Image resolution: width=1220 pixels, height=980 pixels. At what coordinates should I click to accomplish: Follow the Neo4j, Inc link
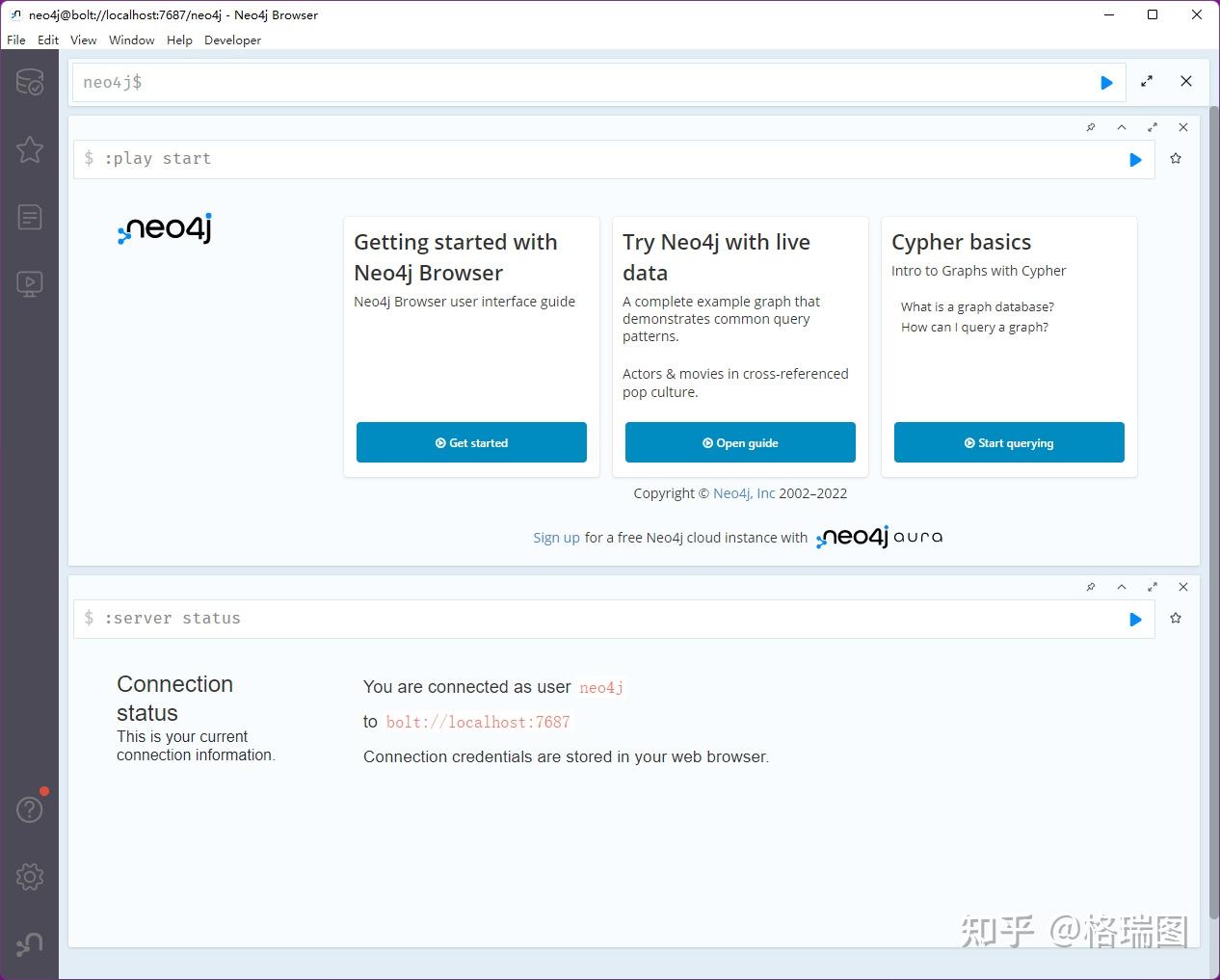pyautogui.click(x=744, y=493)
